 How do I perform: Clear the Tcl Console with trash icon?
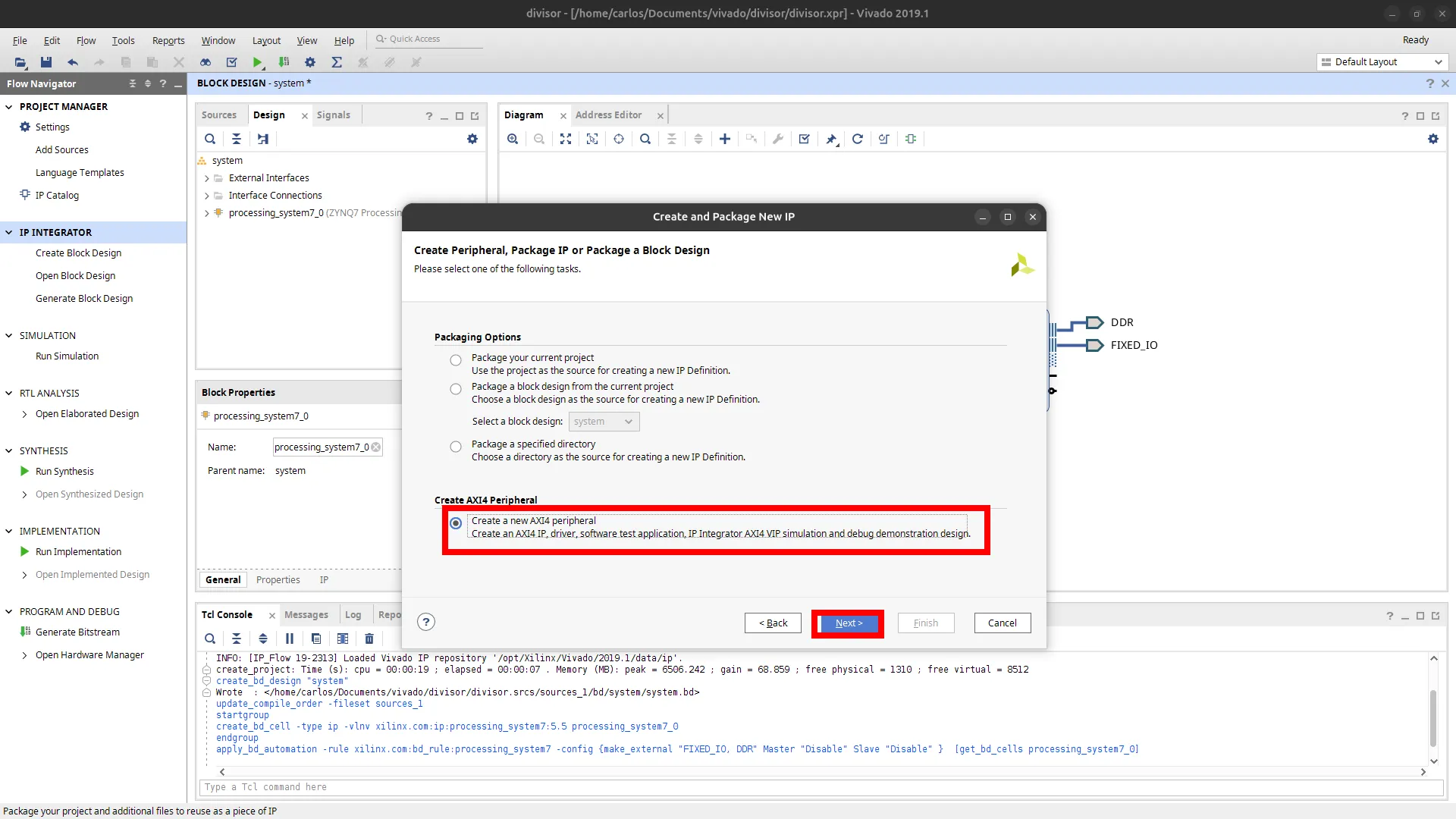pos(369,639)
